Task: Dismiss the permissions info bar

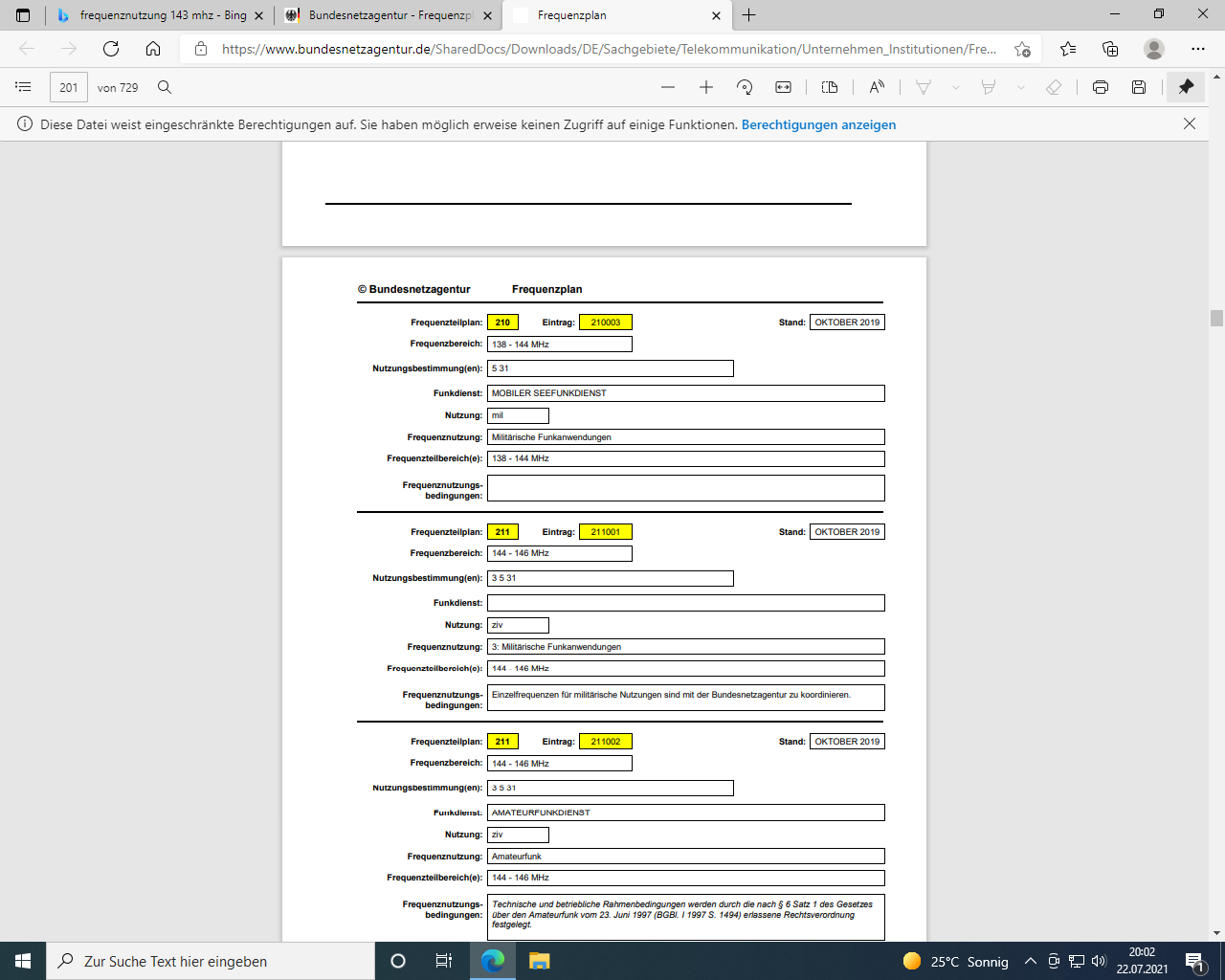Action: pyautogui.click(x=1190, y=123)
